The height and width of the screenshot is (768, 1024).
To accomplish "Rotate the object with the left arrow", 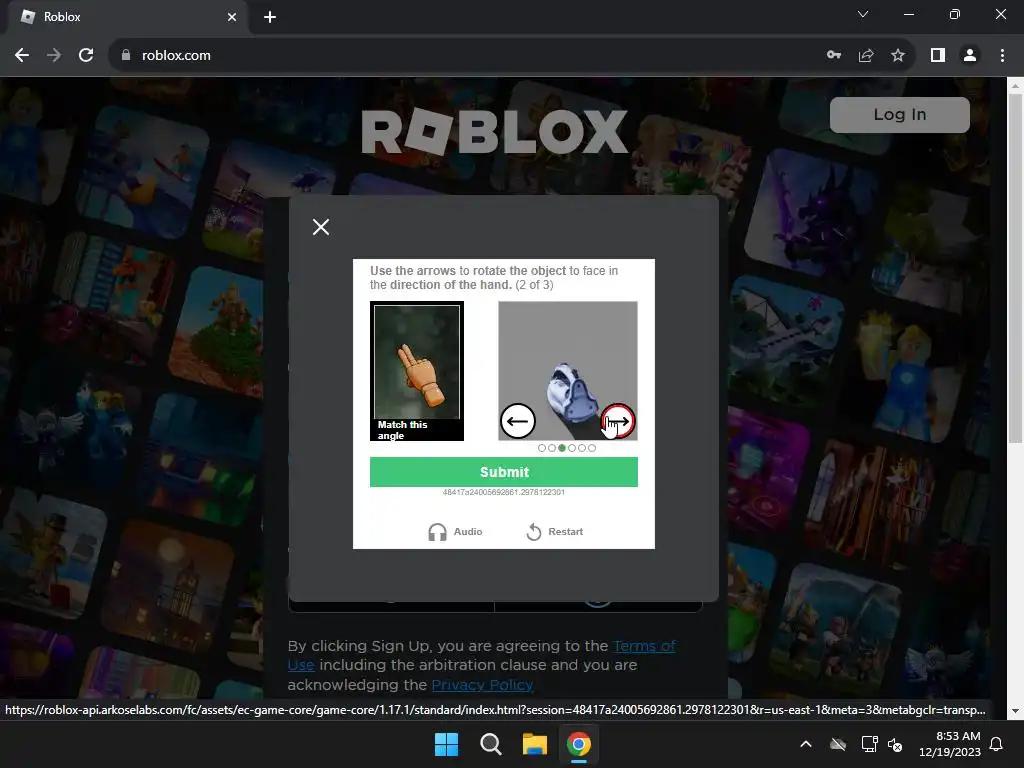I will (518, 421).
